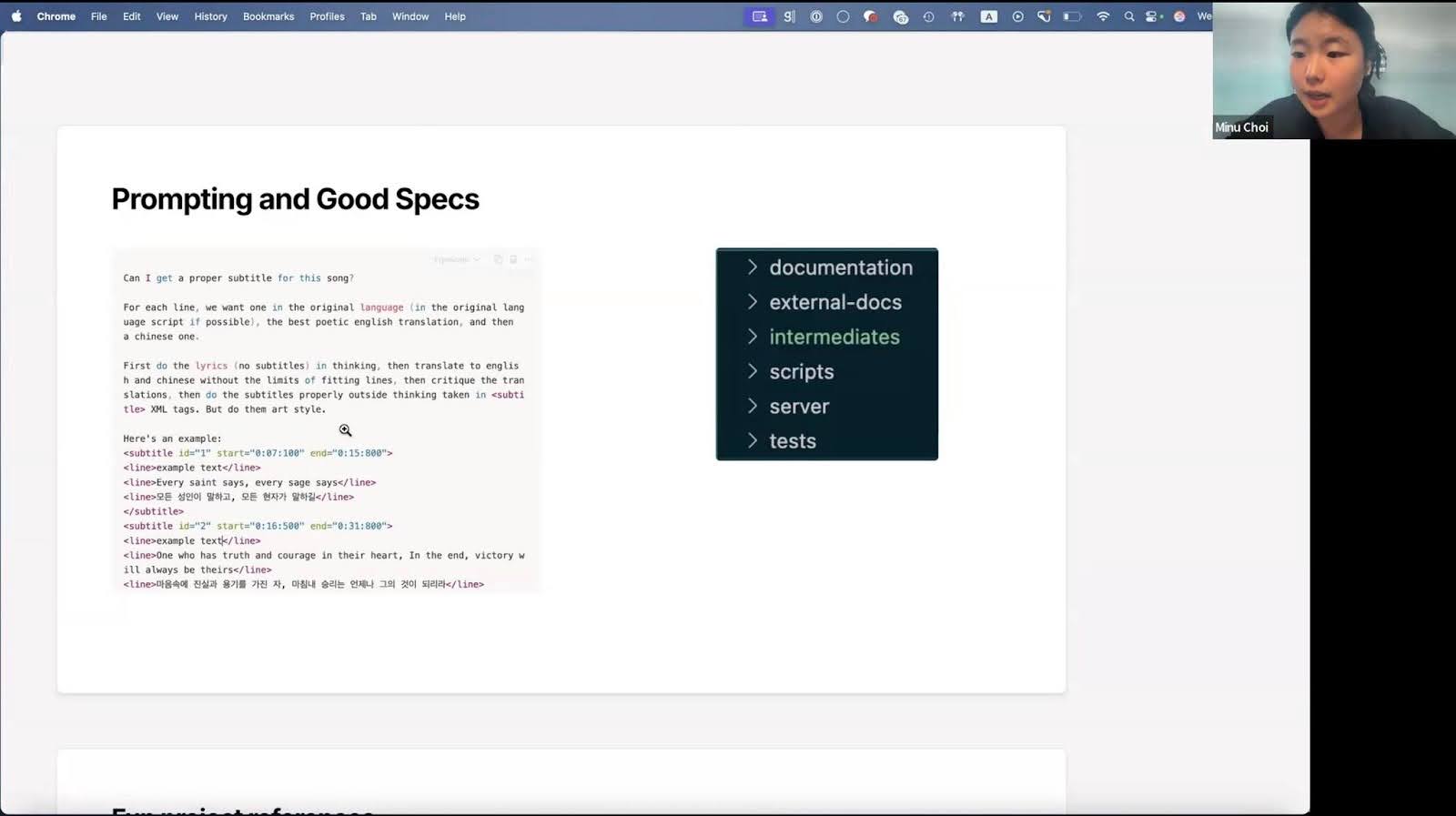Open Spotlight search magnifier icon
The height and width of the screenshot is (816, 1456).
pyautogui.click(x=1129, y=16)
